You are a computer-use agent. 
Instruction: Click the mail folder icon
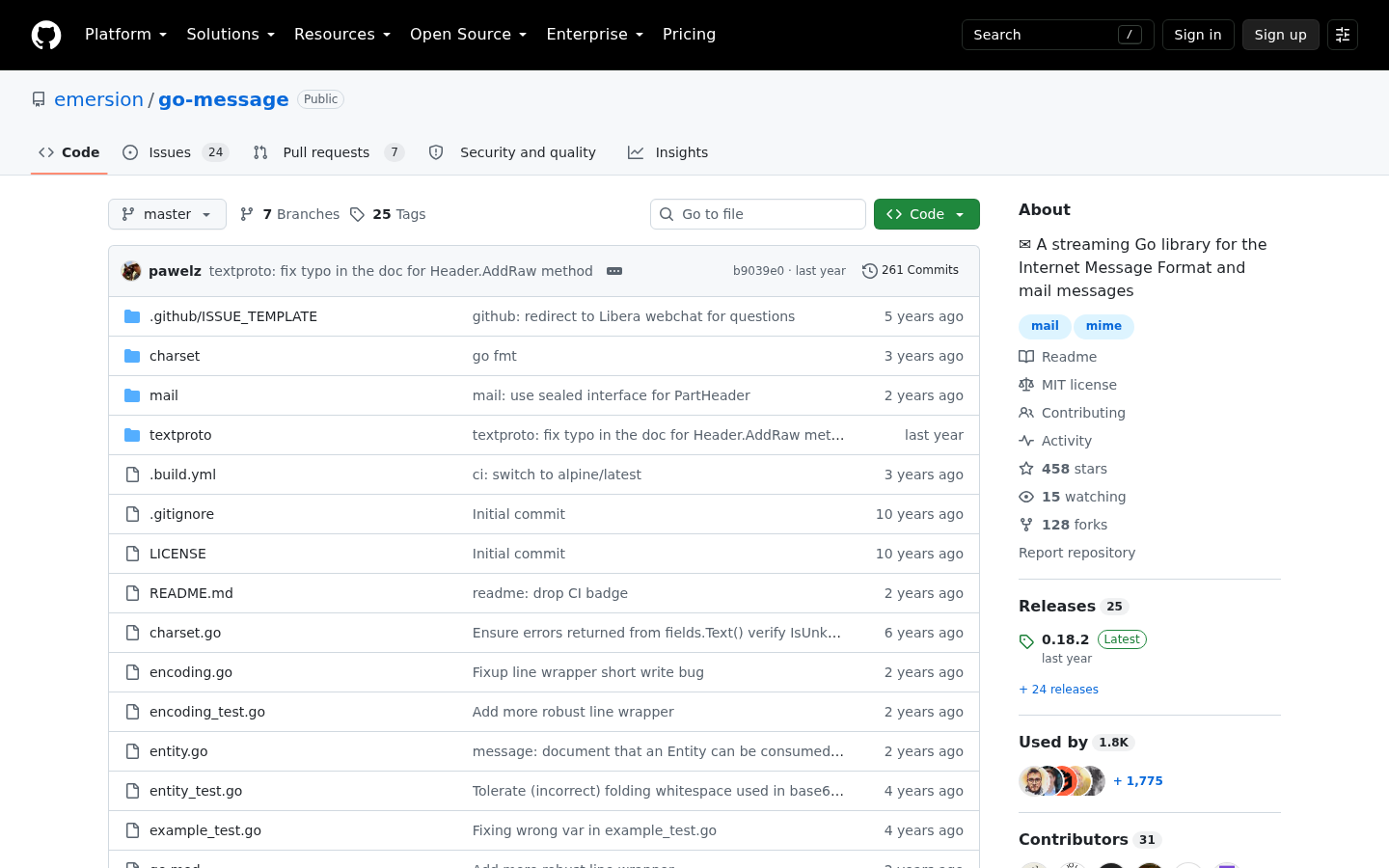coord(132,395)
